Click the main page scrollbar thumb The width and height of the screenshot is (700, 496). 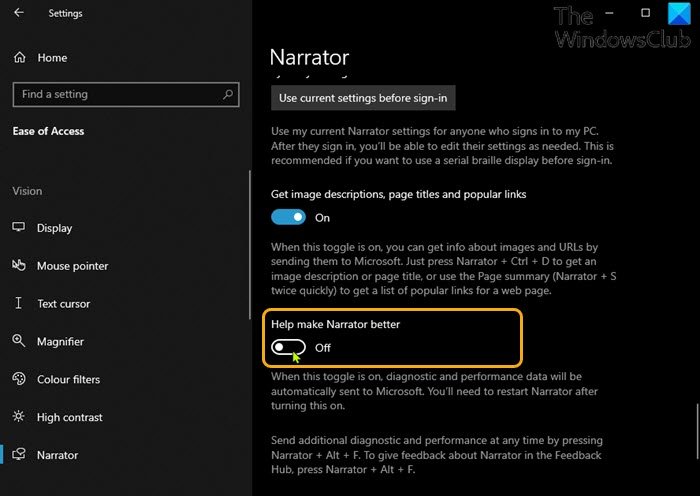[x=697, y=431]
